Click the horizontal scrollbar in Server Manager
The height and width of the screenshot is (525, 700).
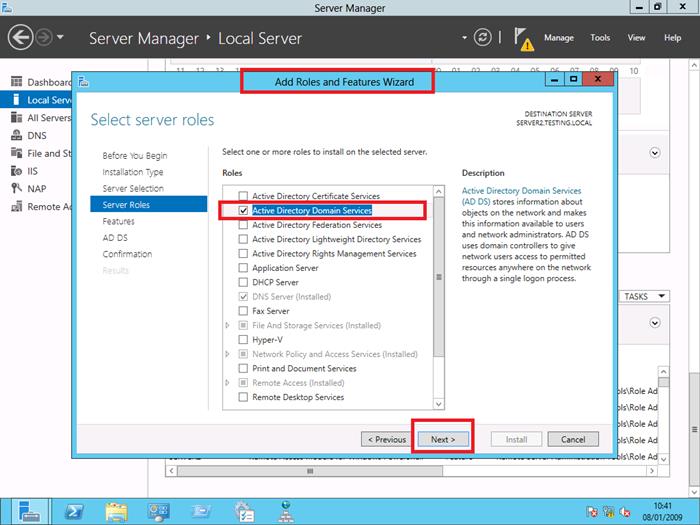tap(310, 471)
